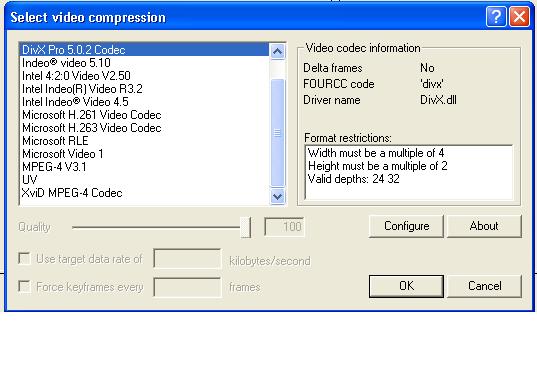Click the Driver name value DivX.dll
The height and width of the screenshot is (384, 537).
pos(438,100)
